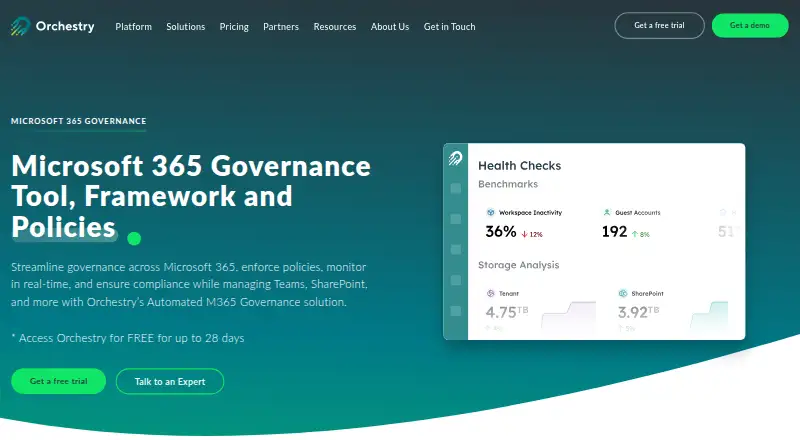This screenshot has width=800, height=440.
Task: Click the red down arrow beside 12%
Action: coord(524,234)
